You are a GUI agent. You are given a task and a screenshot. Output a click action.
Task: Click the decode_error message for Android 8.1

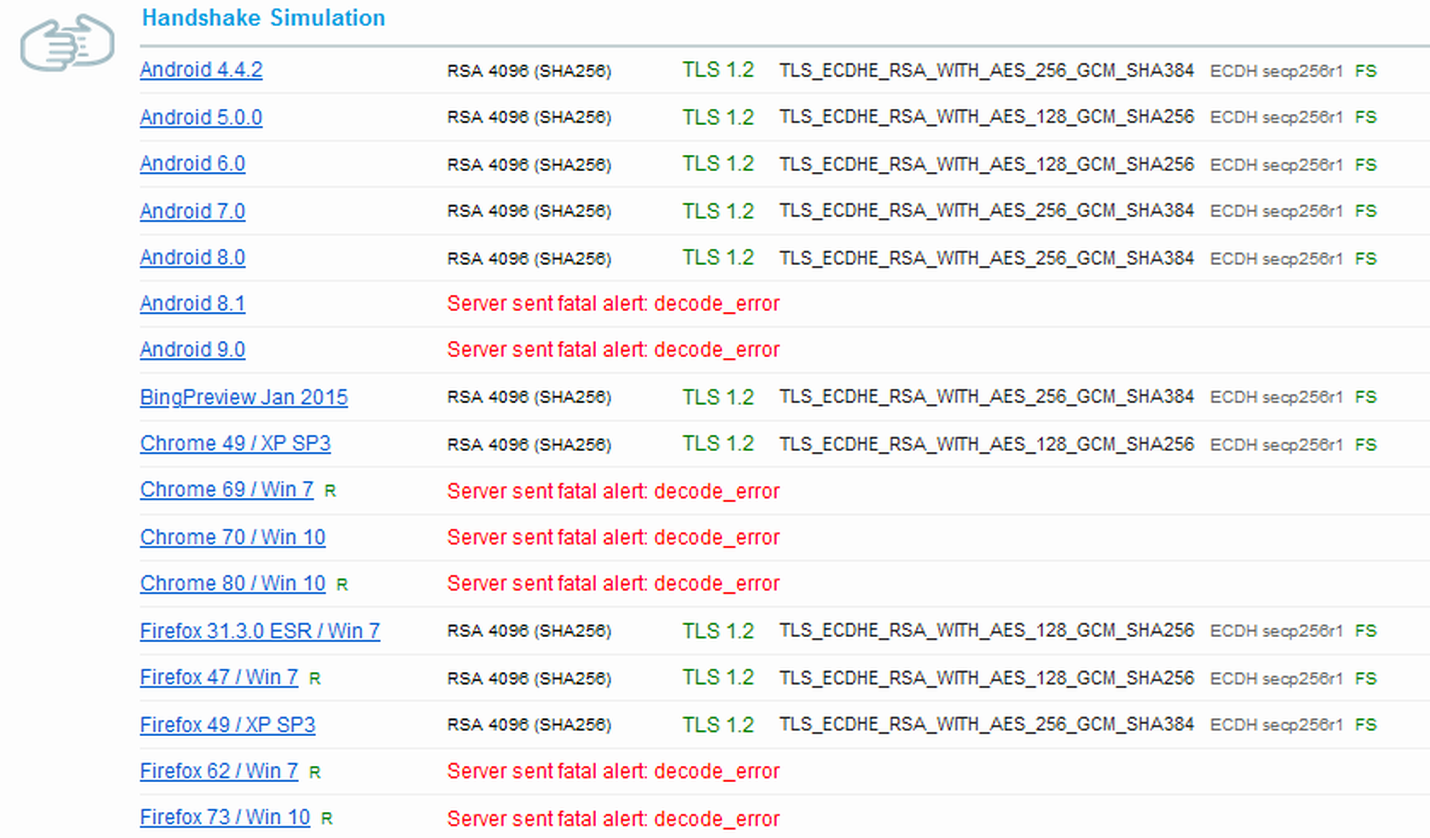[613, 304]
